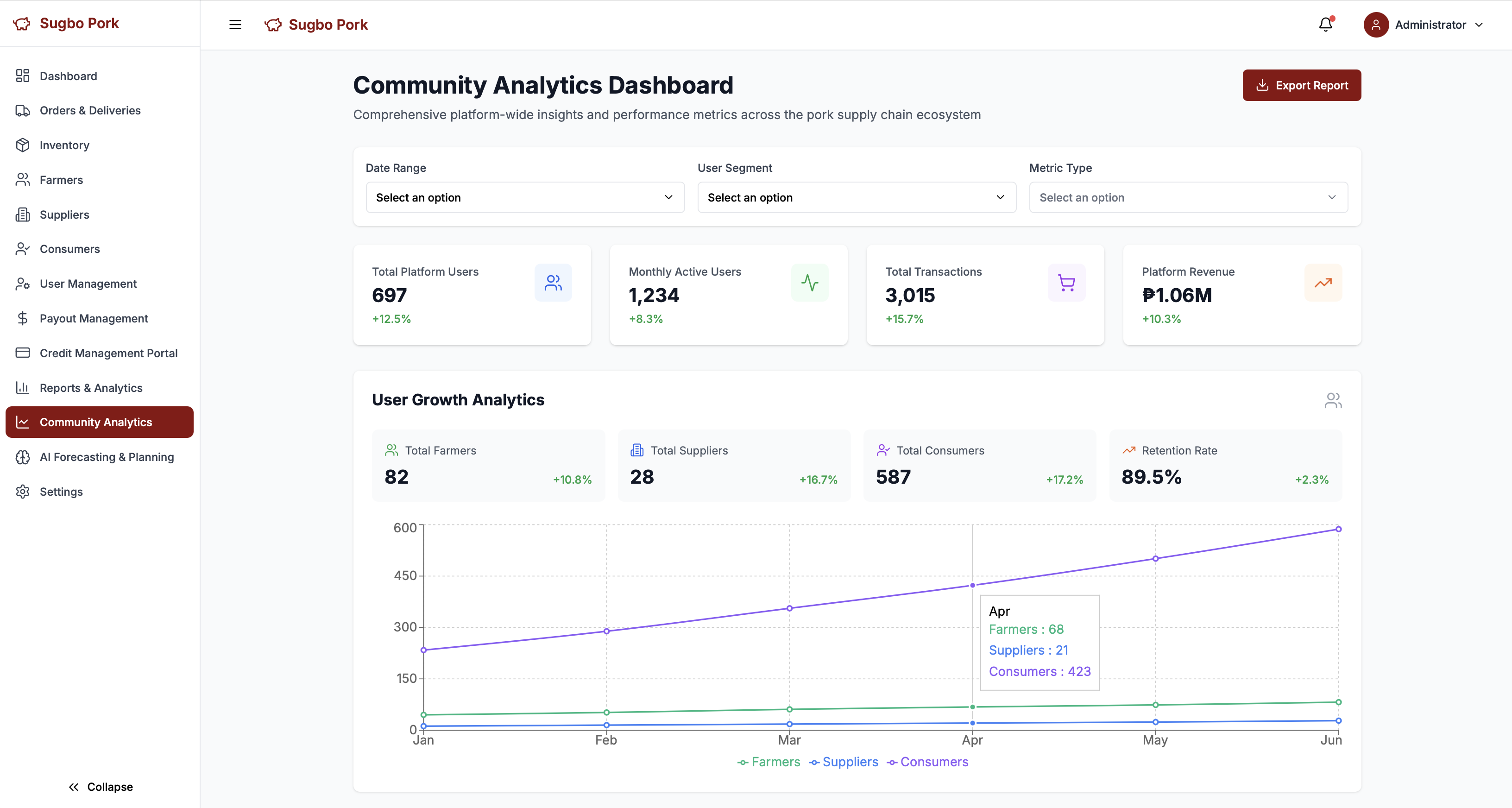Viewport: 1512px width, 808px height.
Task: Open the Date Range dropdown
Action: 525,197
